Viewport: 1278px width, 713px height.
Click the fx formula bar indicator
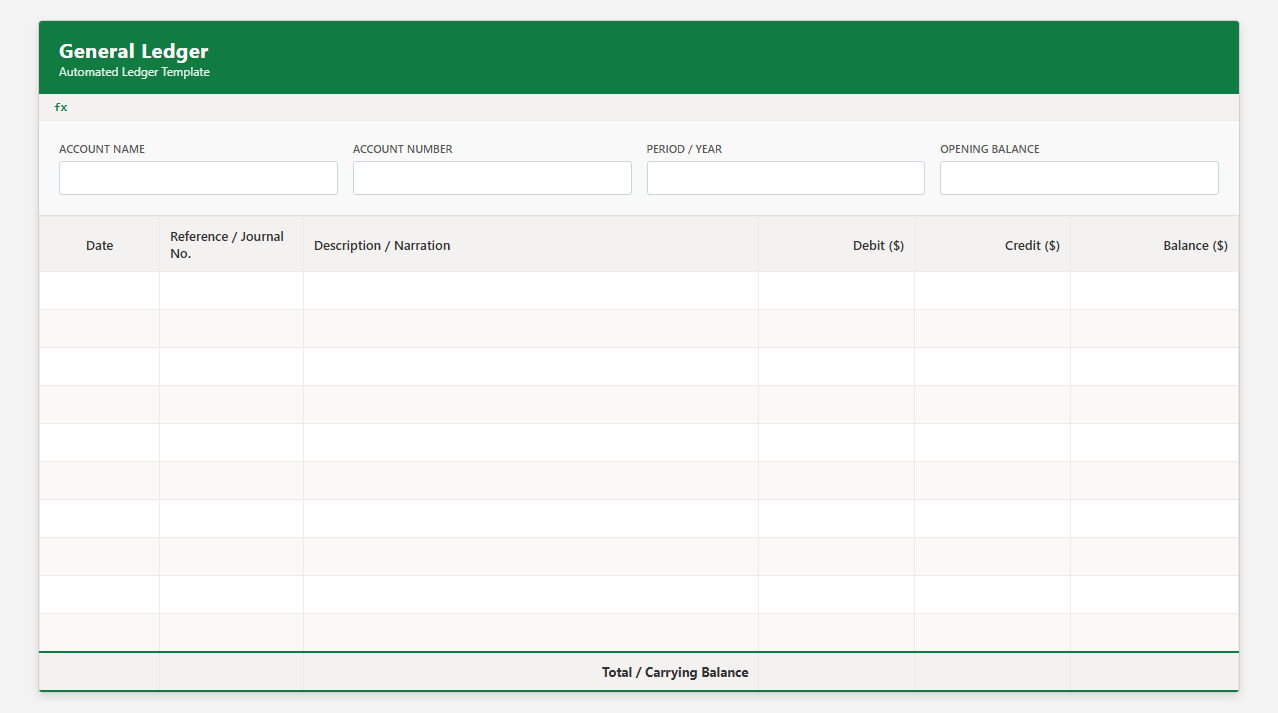[61, 107]
